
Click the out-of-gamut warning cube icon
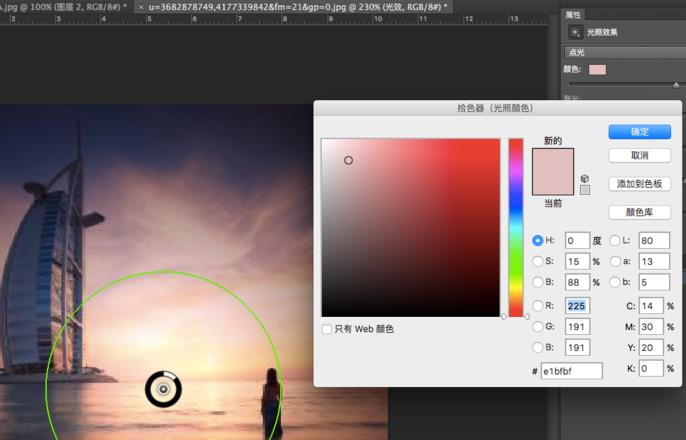(x=584, y=178)
